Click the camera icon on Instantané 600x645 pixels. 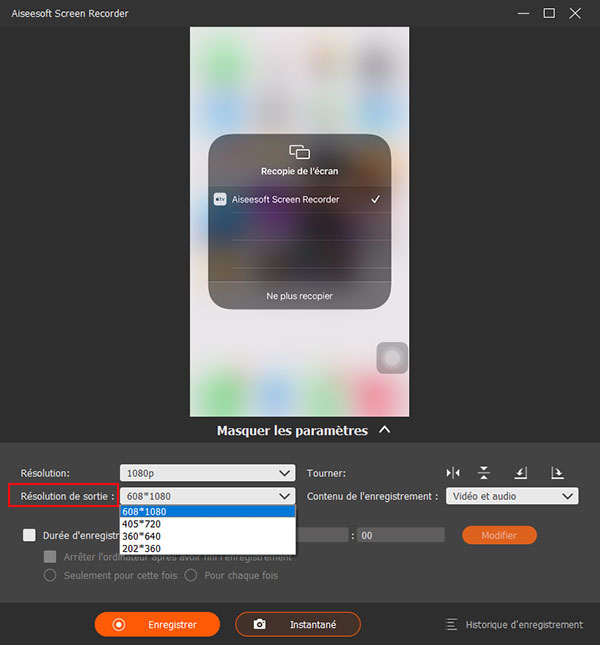click(x=260, y=624)
